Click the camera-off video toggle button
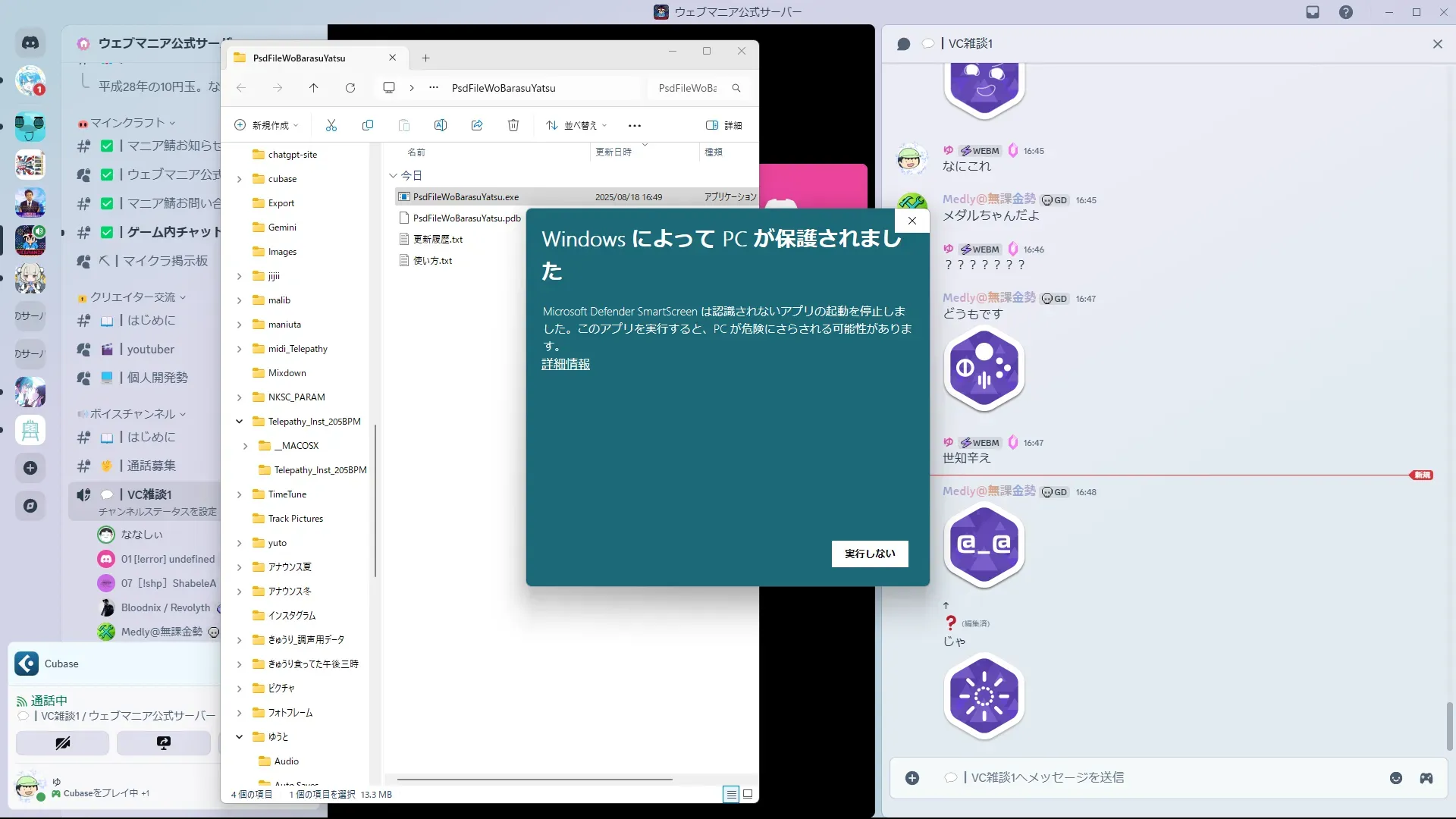This screenshot has width=1456, height=819. point(63,743)
